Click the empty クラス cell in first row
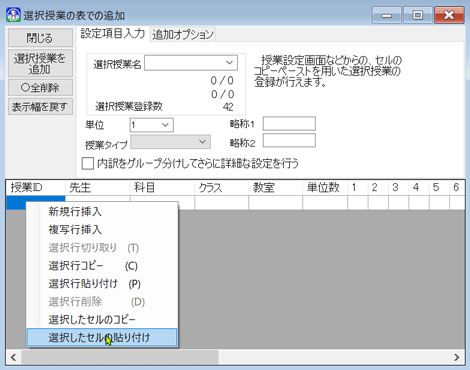The image size is (470, 370). [x=222, y=203]
